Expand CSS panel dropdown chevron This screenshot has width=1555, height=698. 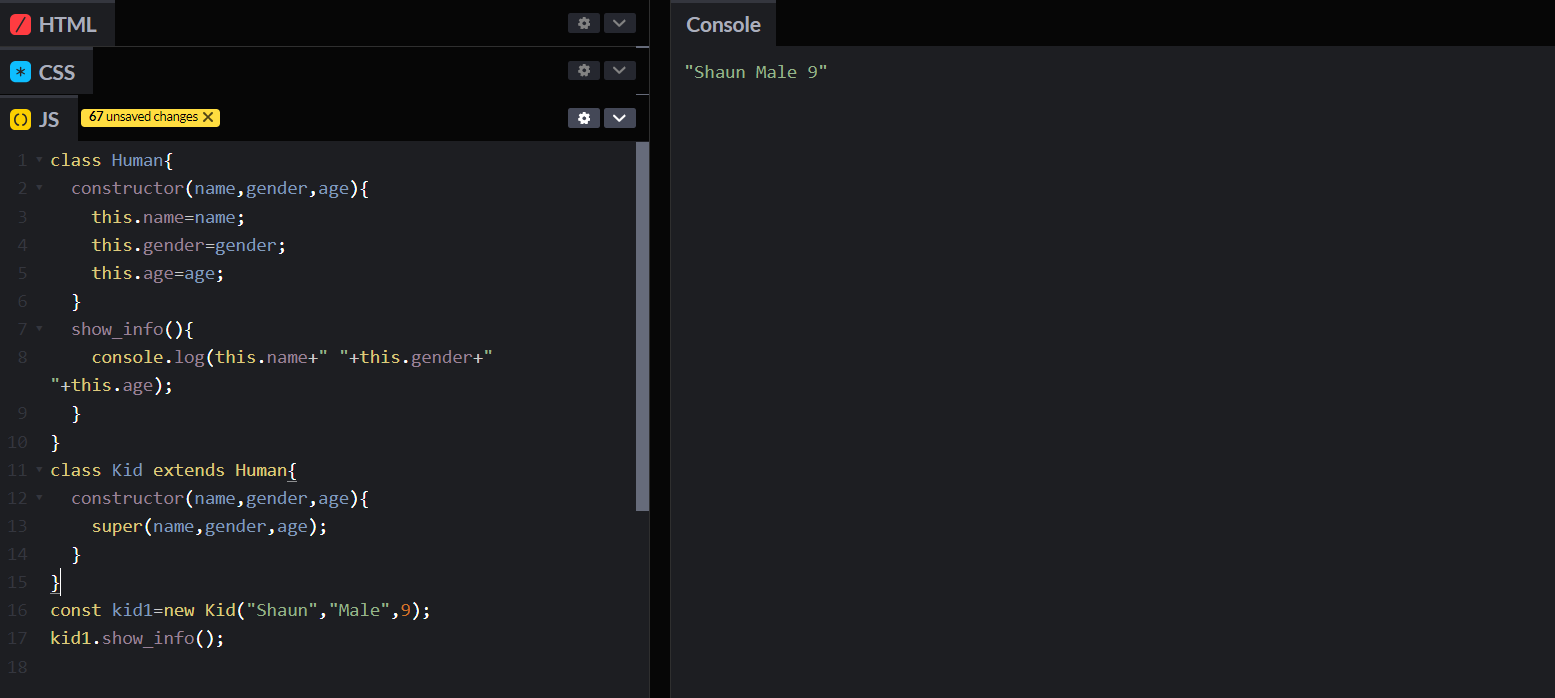(x=620, y=70)
